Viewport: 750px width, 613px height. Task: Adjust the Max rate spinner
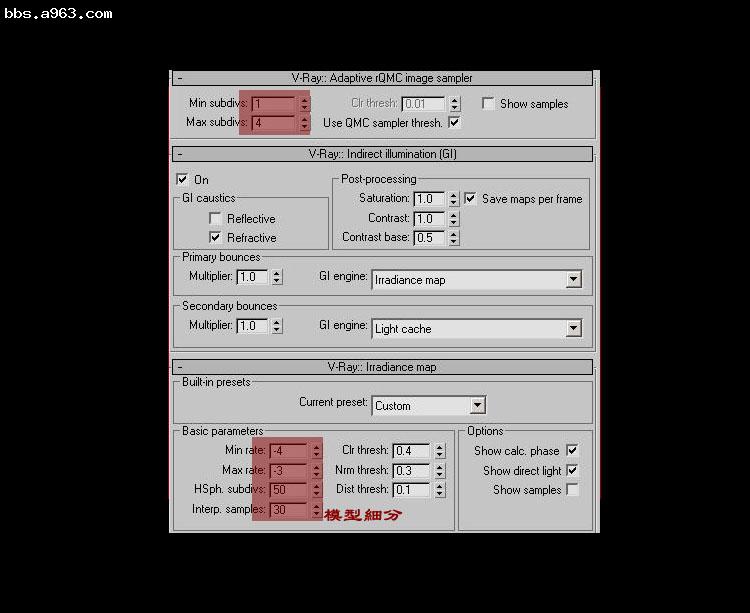coord(316,471)
